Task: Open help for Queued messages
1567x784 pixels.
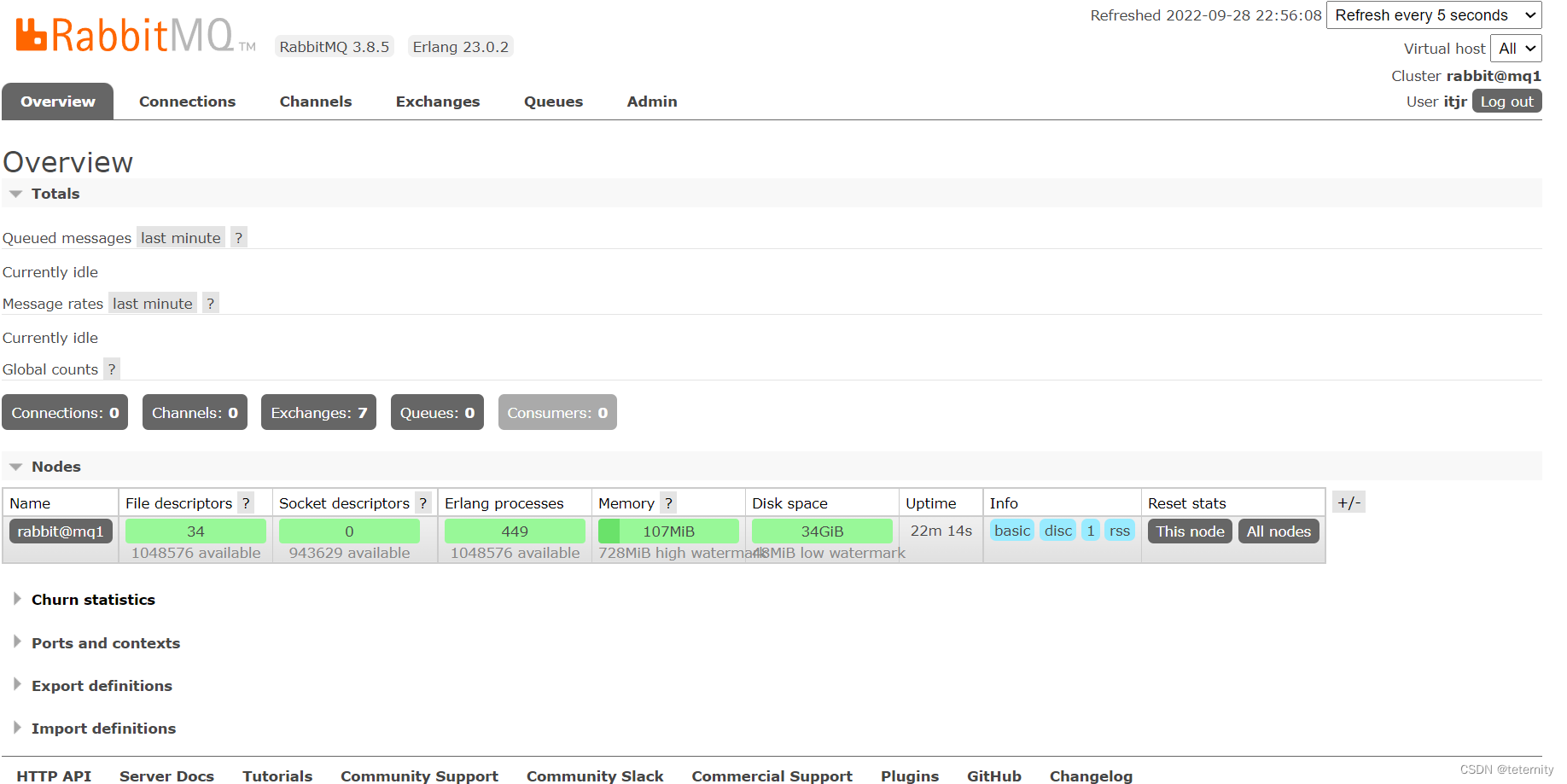Action: [239, 238]
